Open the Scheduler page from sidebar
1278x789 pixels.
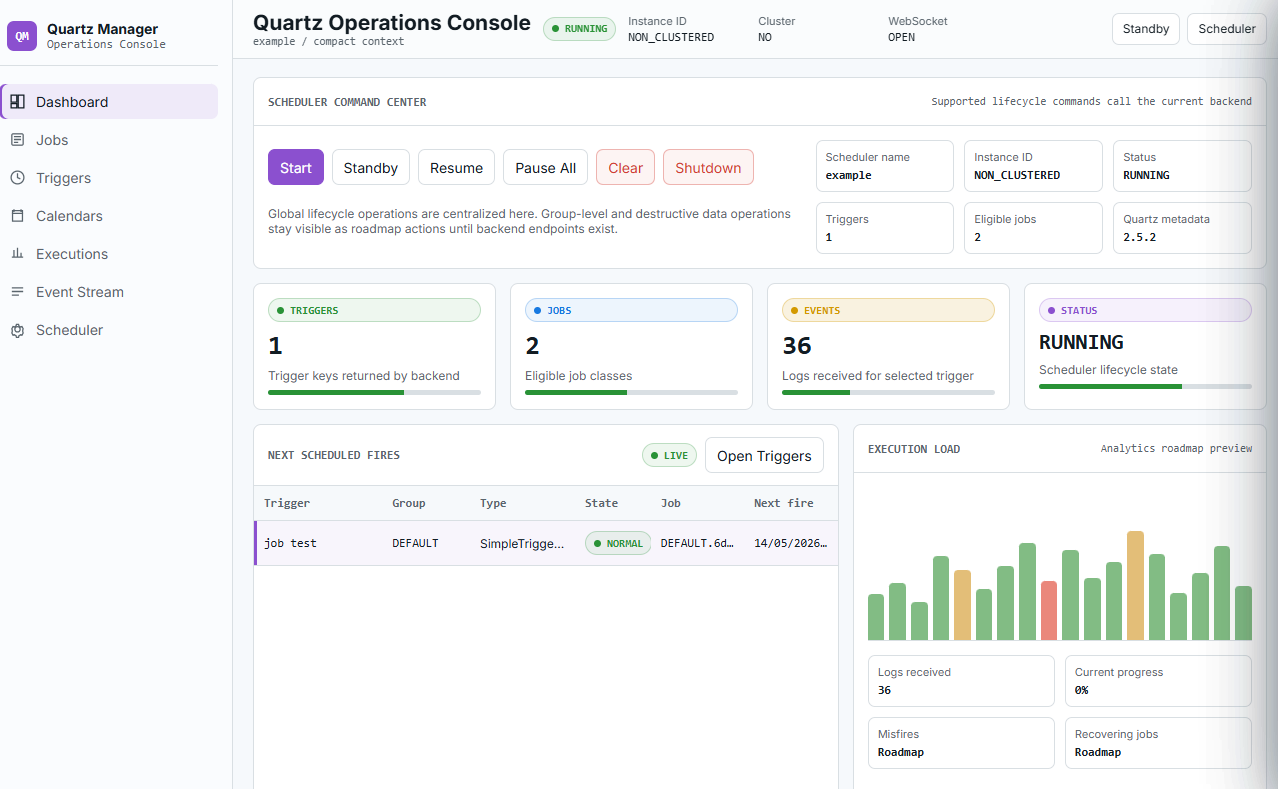[109, 330]
